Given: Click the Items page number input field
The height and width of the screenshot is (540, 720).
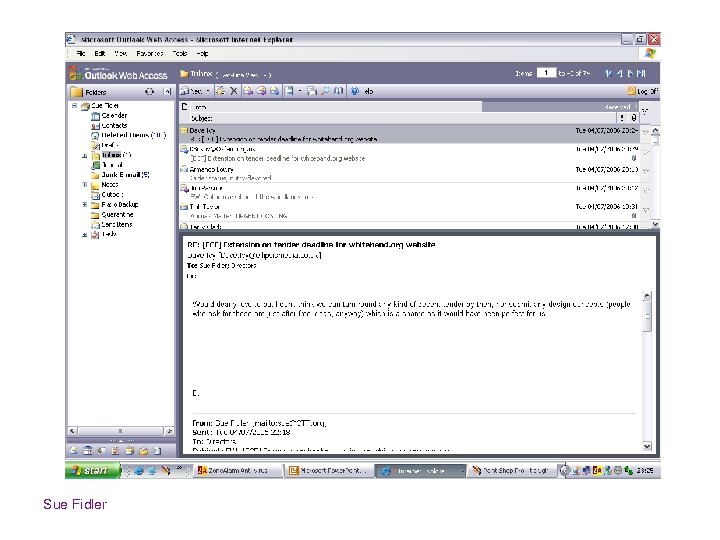Looking at the screenshot, I should pos(546,73).
